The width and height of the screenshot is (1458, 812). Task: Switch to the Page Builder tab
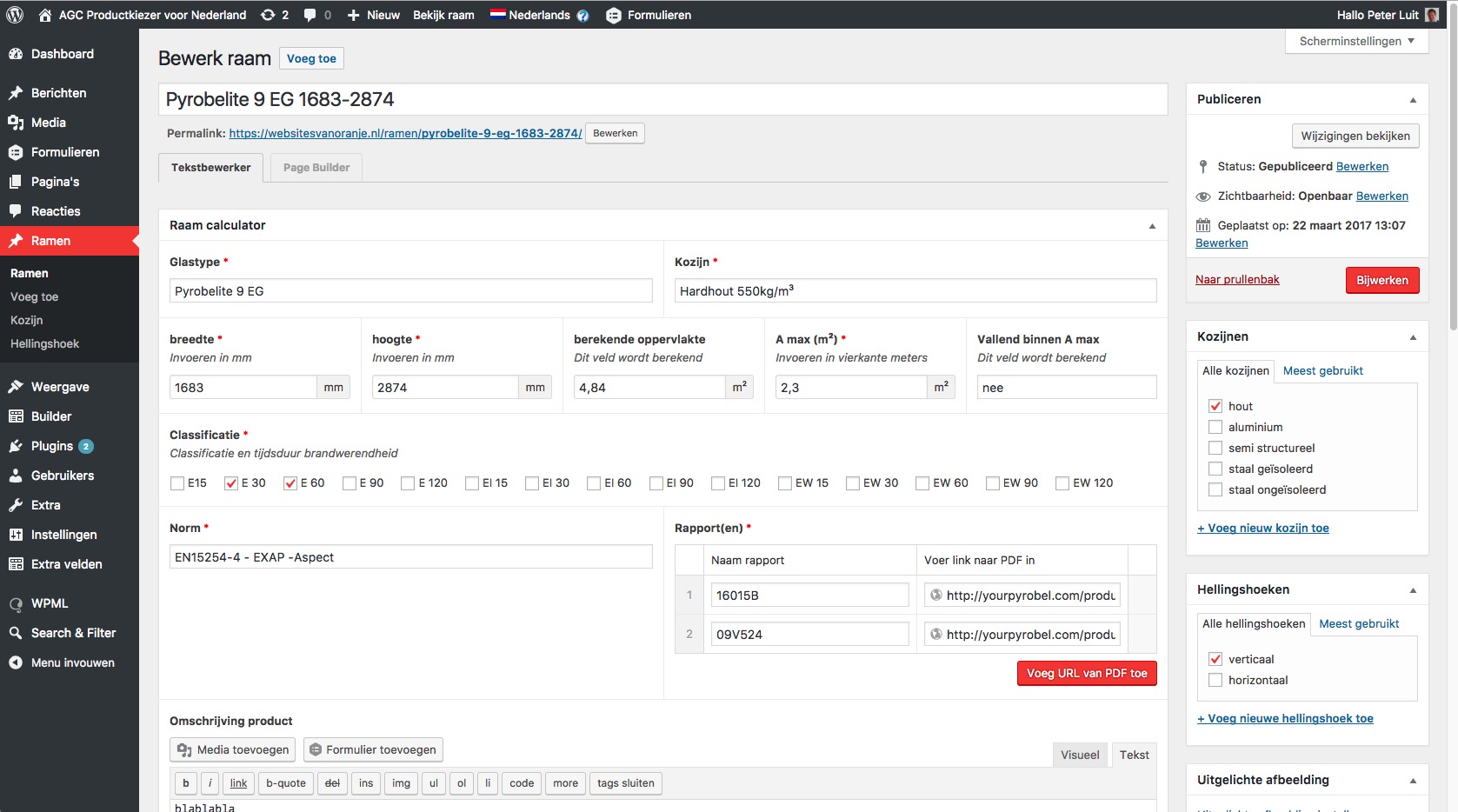[x=316, y=168]
